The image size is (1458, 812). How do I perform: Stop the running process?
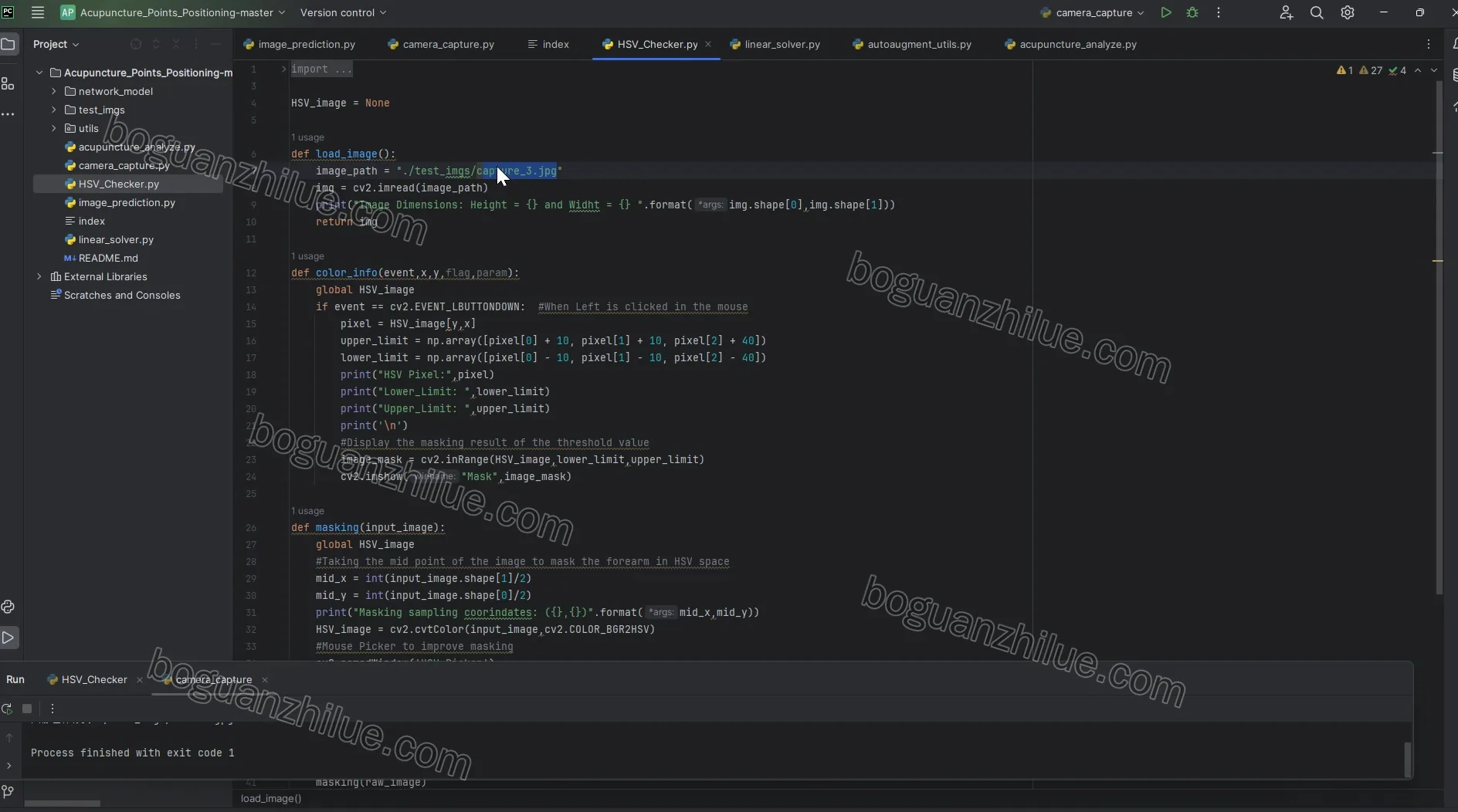[x=27, y=709]
